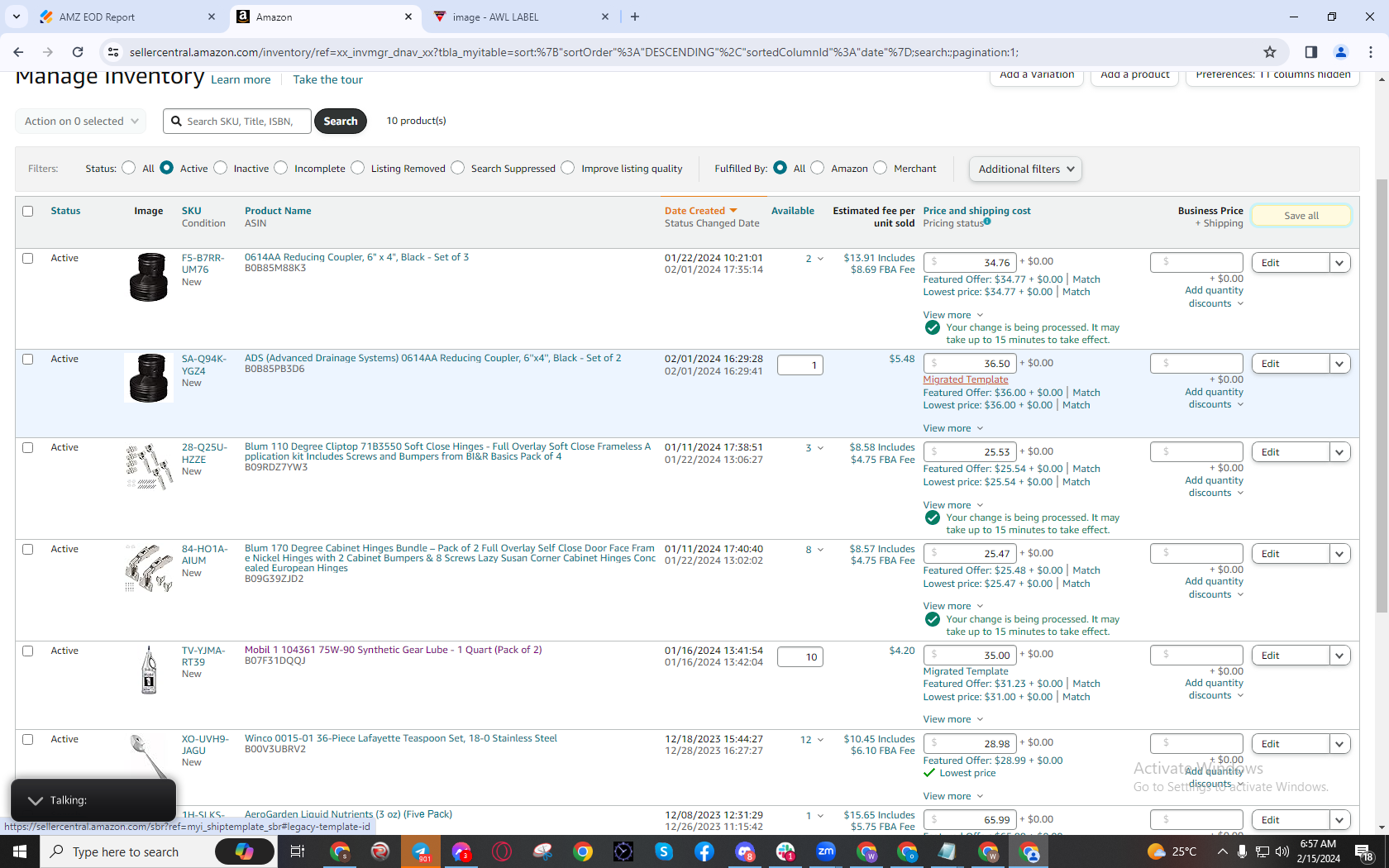Open a new browser tab
This screenshot has width=1389, height=868.
635,17
